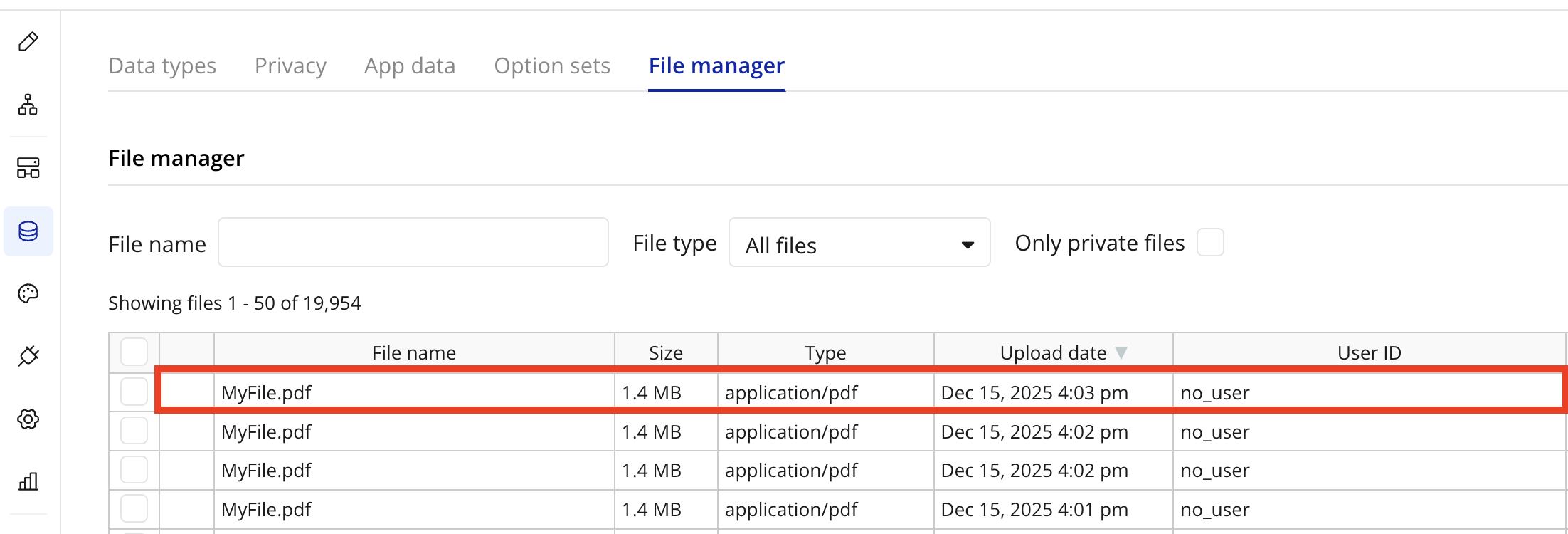This screenshot has height=534, width=1568.
Task: Toggle the Upload date sort arrow
Action: point(1121,352)
